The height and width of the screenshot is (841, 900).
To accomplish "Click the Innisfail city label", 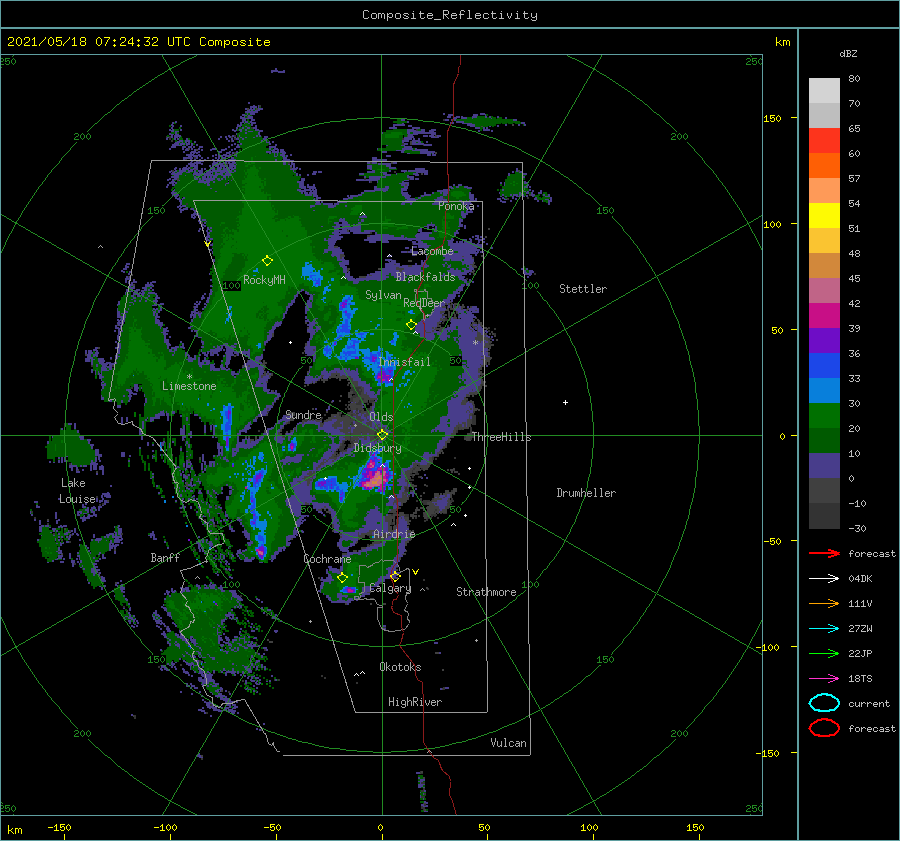I will 404,362.
